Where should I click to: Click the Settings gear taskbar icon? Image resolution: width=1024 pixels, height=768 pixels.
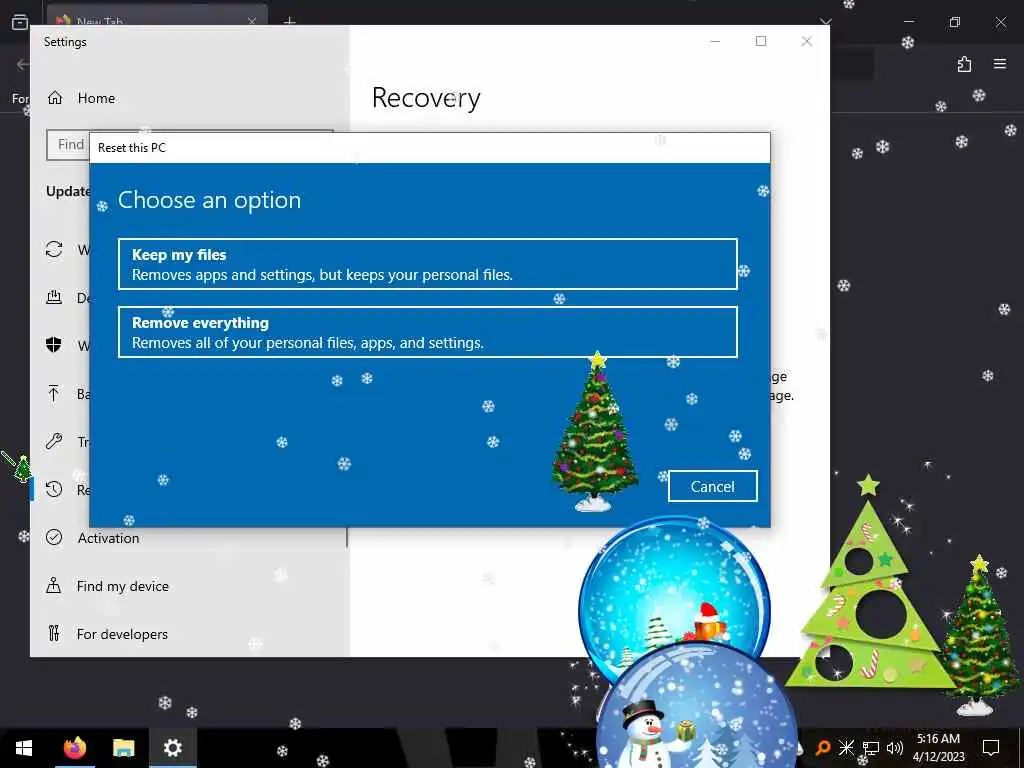tap(172, 748)
